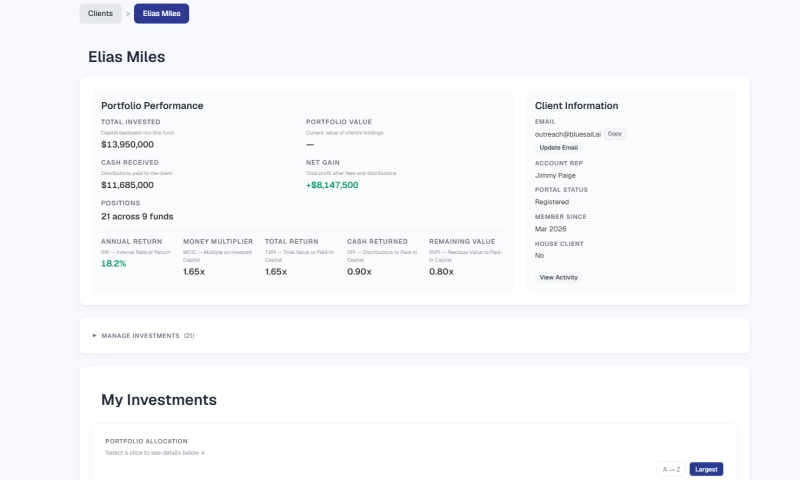Image resolution: width=800 pixels, height=480 pixels.
Task: Select the $13,950,000 total invested value
Action: (x=127, y=144)
